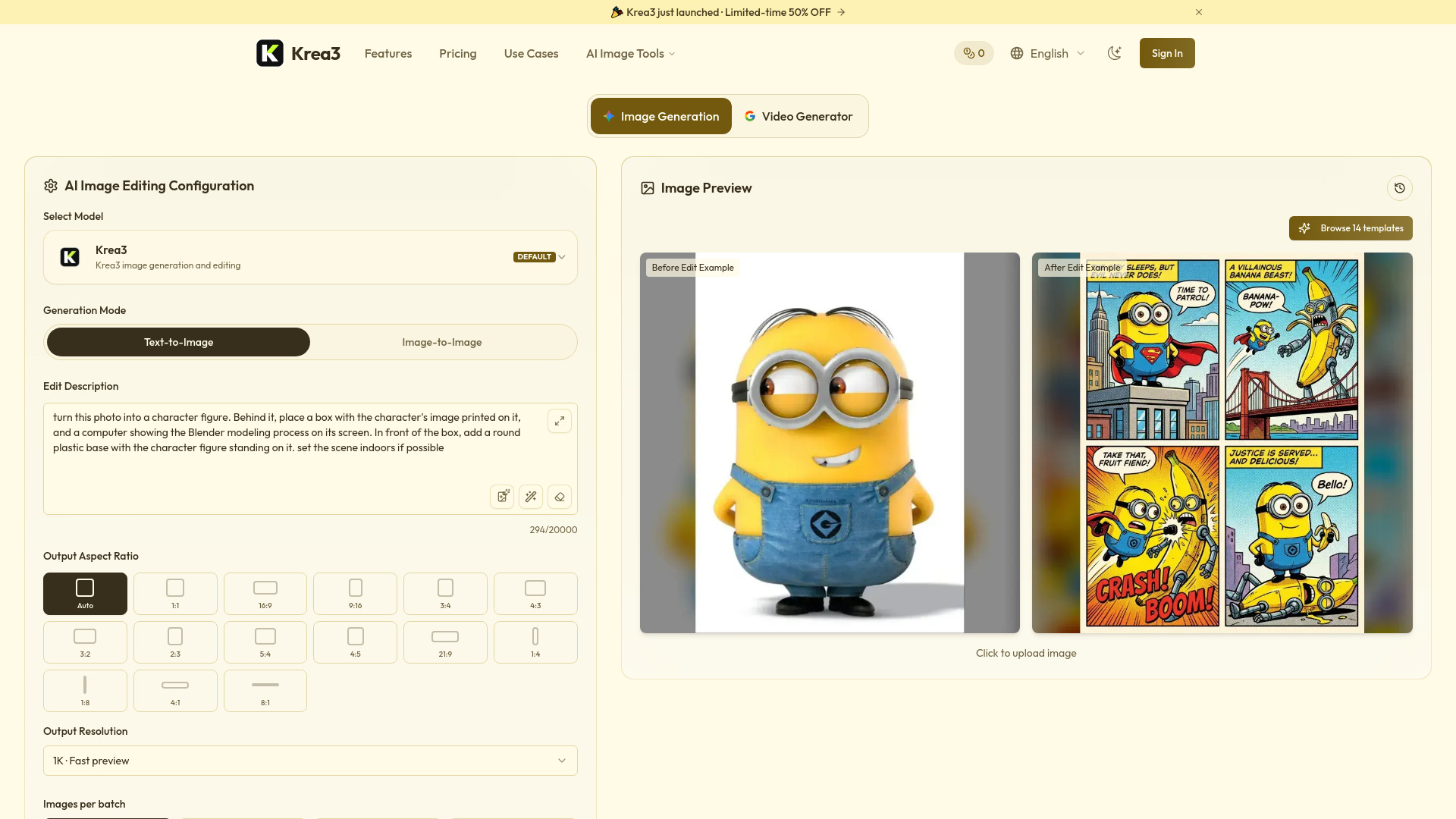Select Image-to-Image generation mode
The height and width of the screenshot is (819, 1456).
tap(442, 342)
